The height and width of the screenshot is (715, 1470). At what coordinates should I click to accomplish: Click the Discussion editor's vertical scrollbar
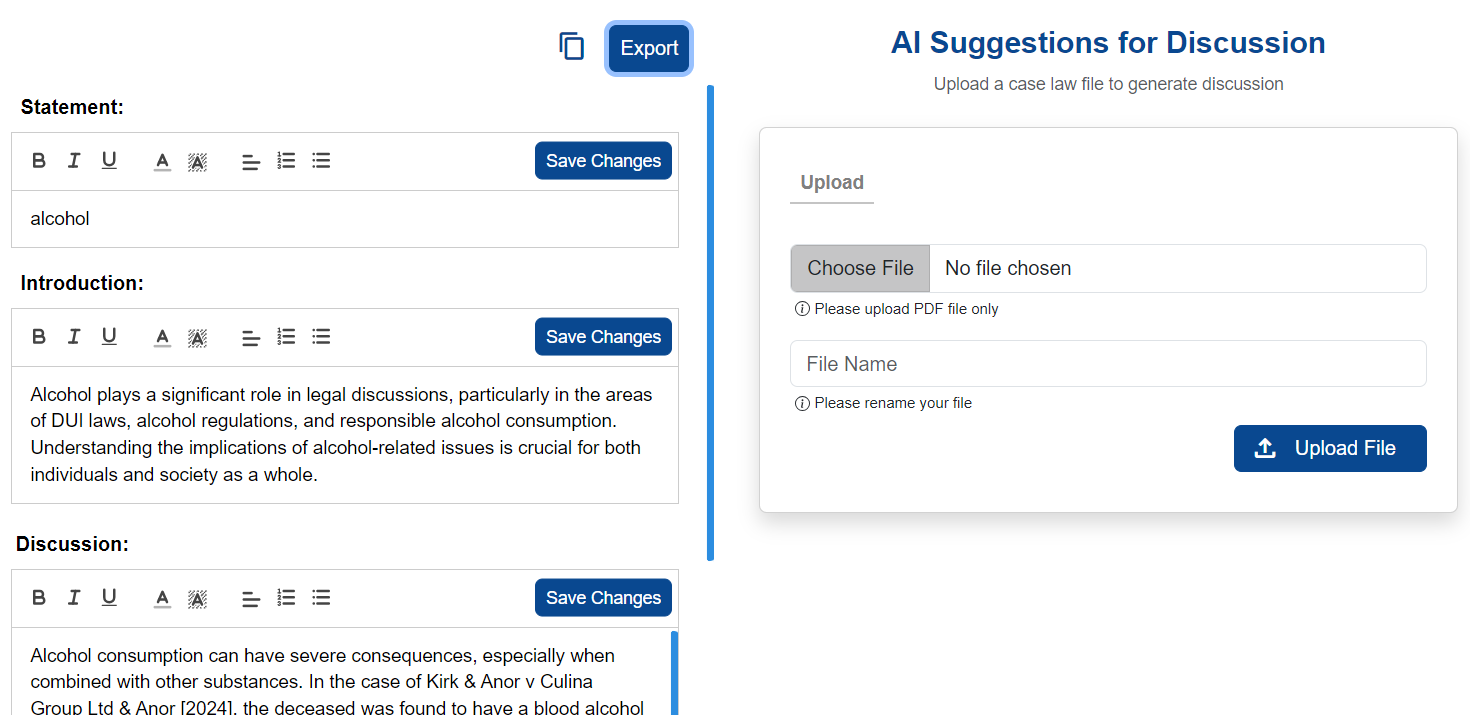click(674, 672)
